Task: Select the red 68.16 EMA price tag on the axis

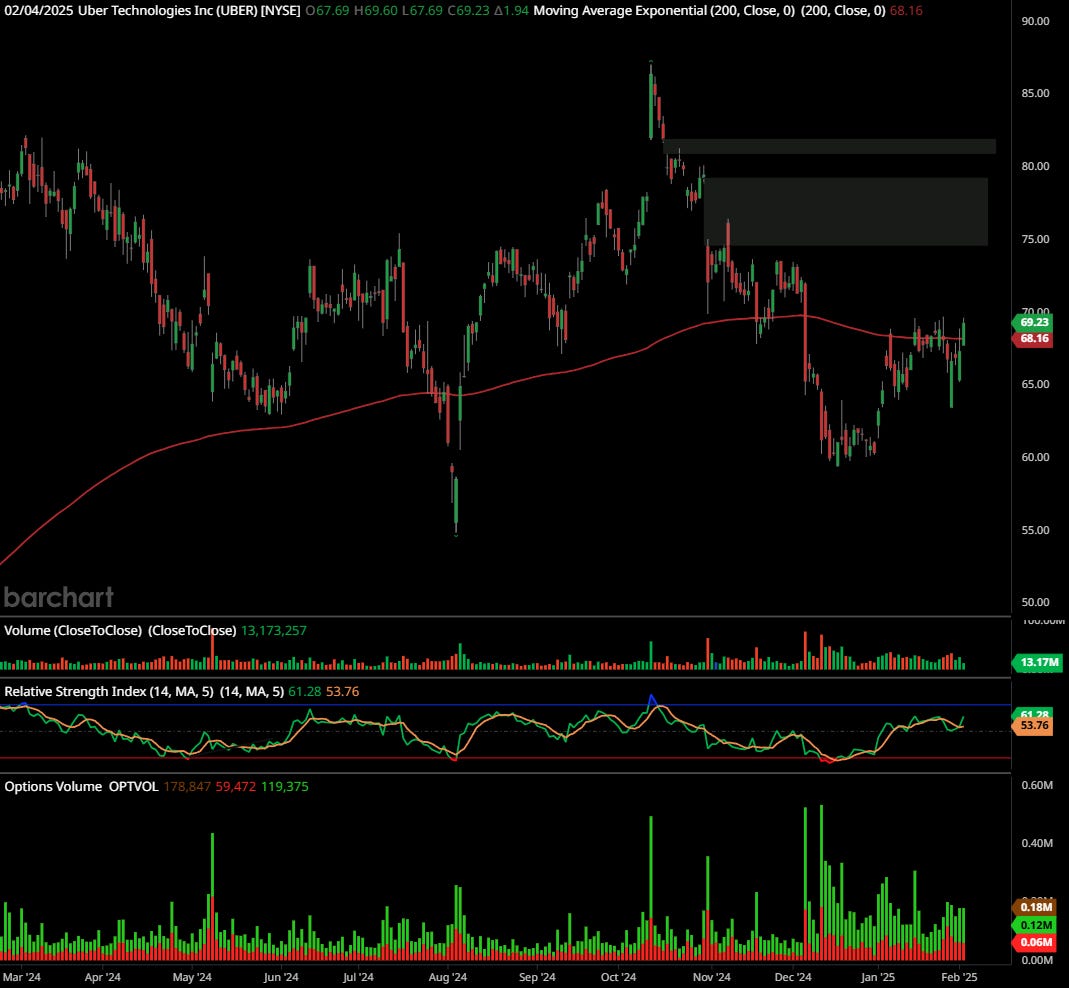Action: pyautogui.click(x=1034, y=338)
